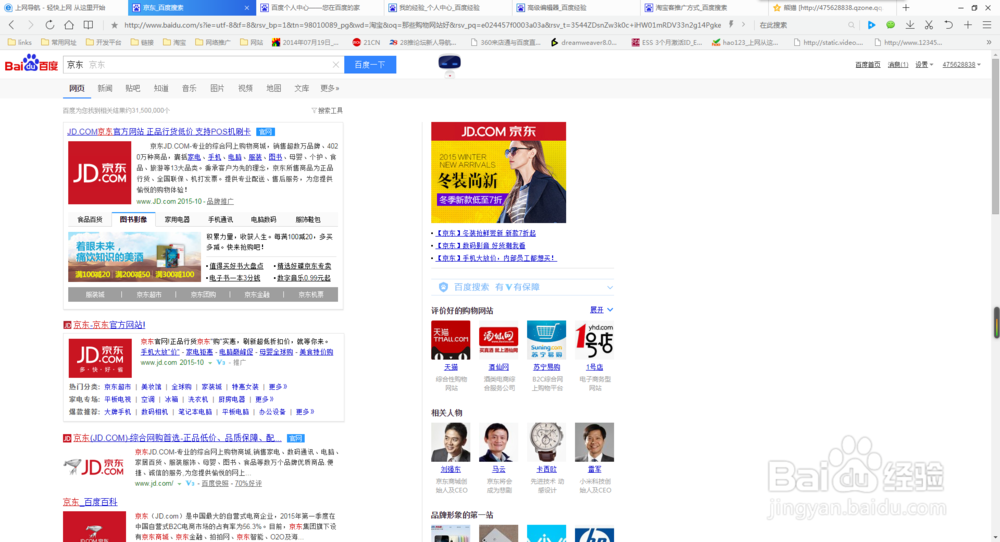Viewport: 1000px width, 542px height.
Task: Select the 图片 search category
Action: pos(217,88)
